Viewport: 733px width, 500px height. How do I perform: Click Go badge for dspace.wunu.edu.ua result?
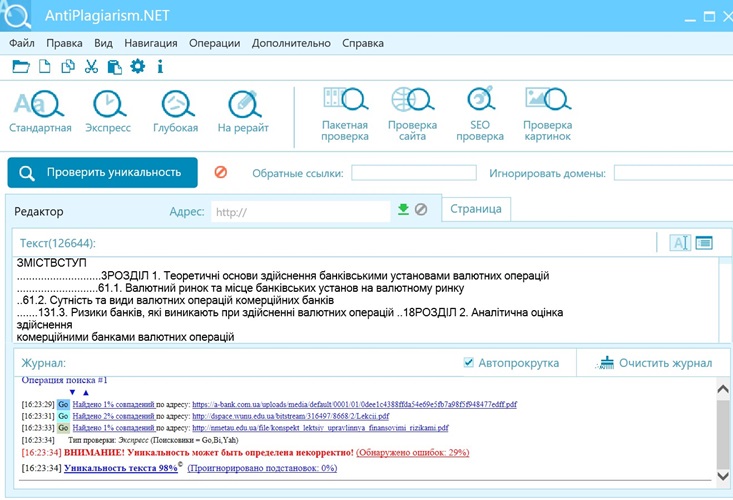click(63, 416)
